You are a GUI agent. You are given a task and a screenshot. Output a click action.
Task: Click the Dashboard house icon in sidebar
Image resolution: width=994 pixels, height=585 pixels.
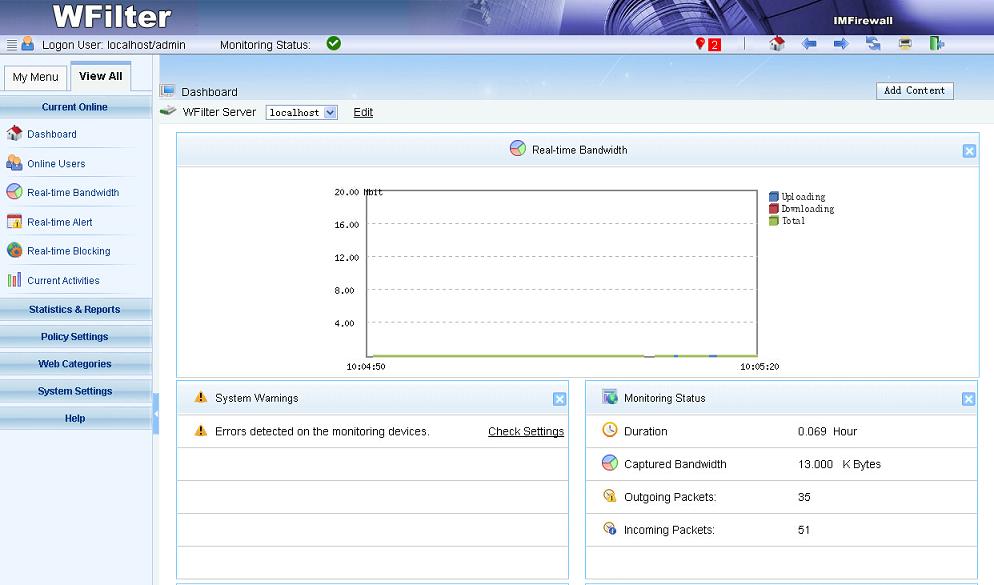[14, 133]
